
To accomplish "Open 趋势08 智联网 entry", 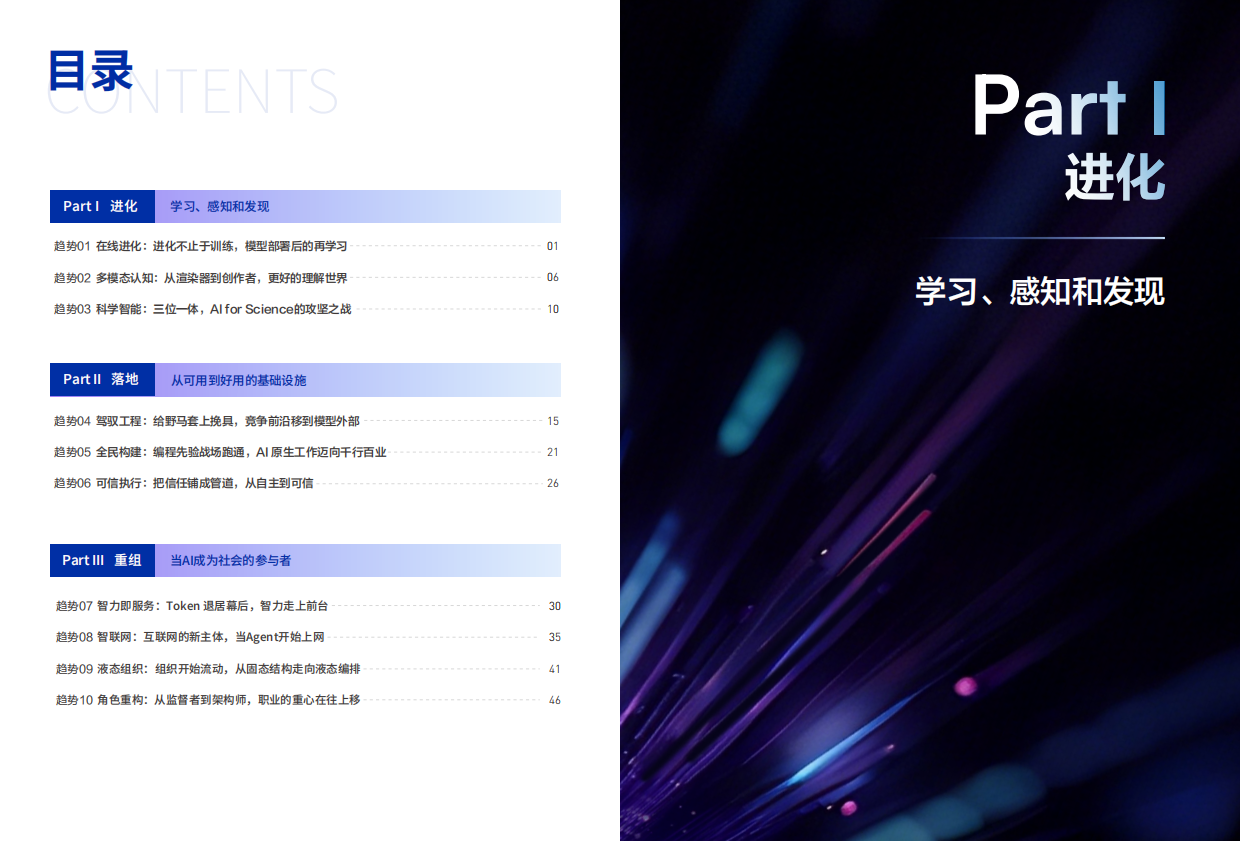I will (x=190, y=637).
